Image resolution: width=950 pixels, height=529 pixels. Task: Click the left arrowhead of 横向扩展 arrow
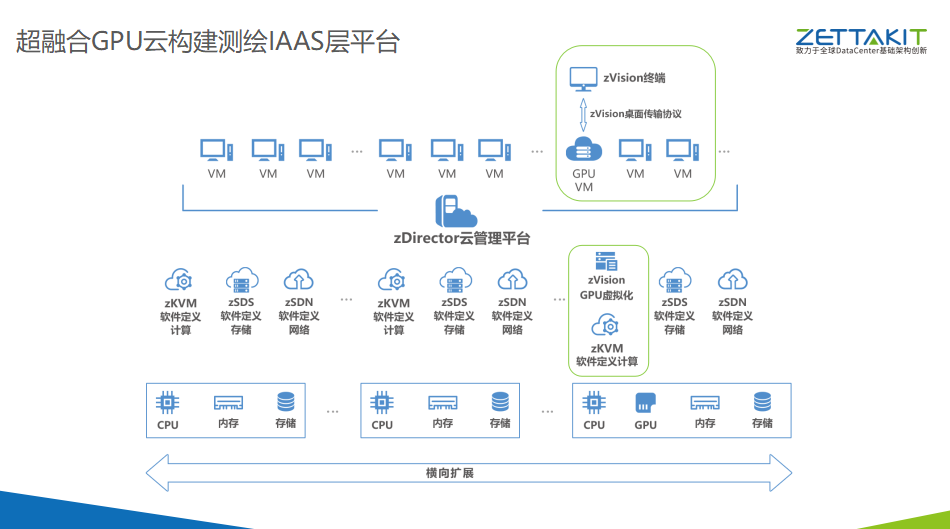pyautogui.click(x=158, y=473)
